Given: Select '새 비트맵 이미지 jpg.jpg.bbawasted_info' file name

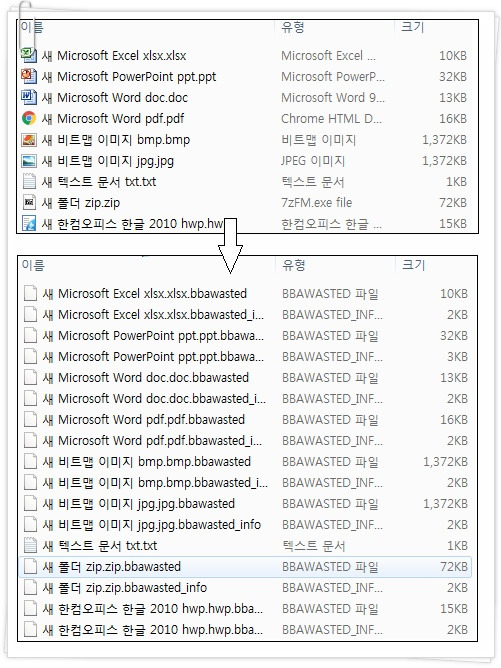Looking at the screenshot, I should click(152, 524).
